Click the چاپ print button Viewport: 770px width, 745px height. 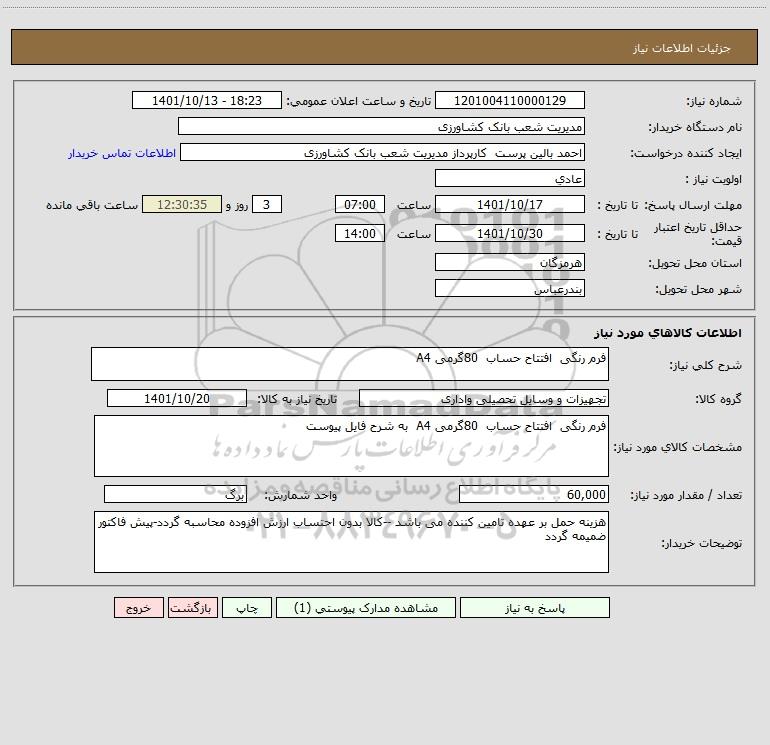pyautogui.click(x=247, y=607)
